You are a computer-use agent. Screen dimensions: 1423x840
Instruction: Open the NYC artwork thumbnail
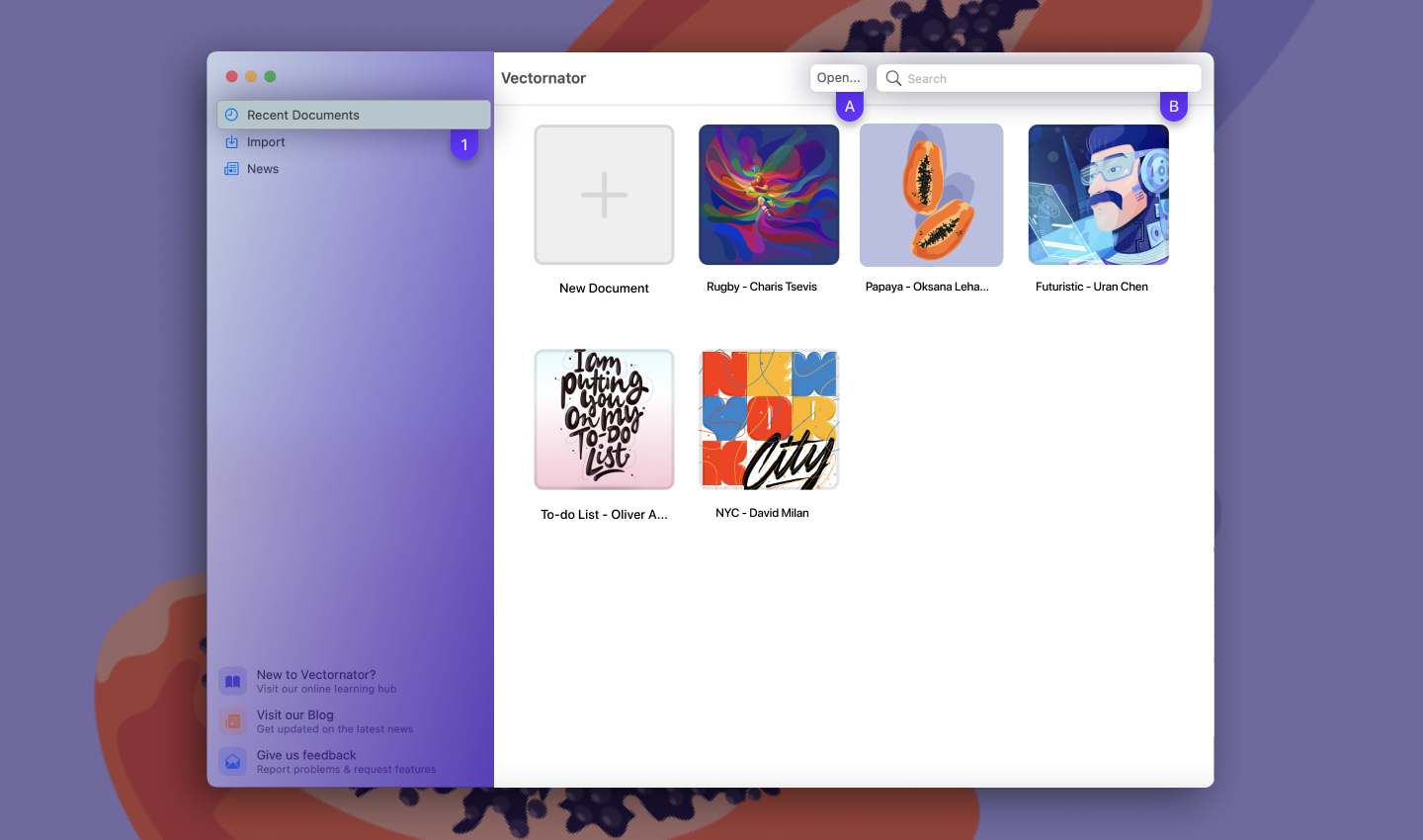click(769, 420)
